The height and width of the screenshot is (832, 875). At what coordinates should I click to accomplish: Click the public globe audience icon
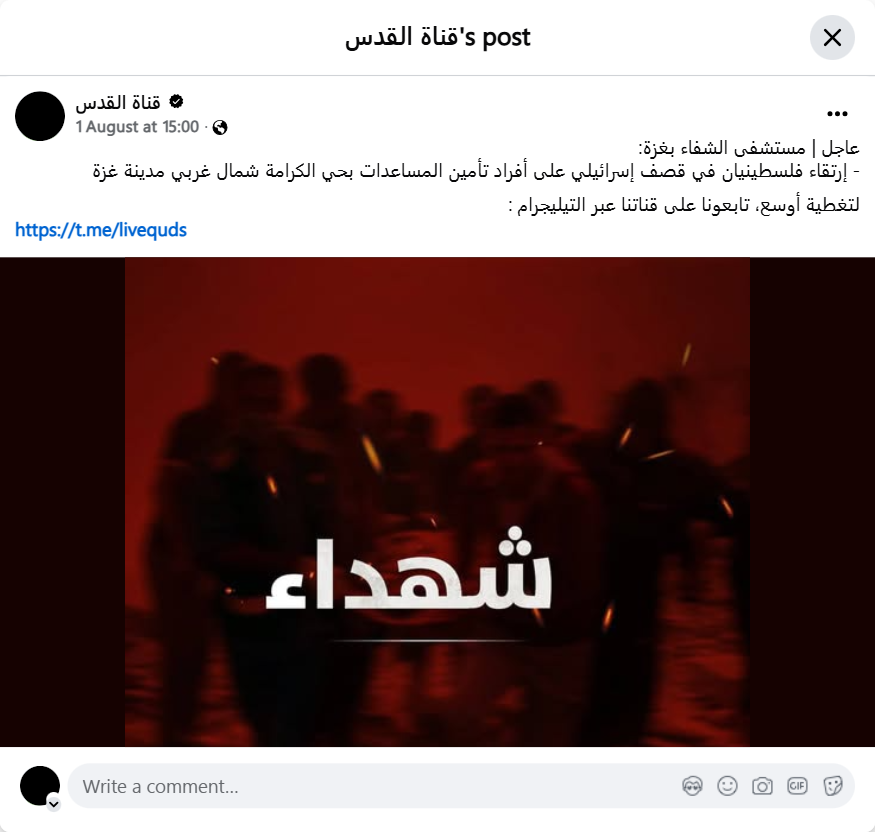pyautogui.click(x=220, y=127)
